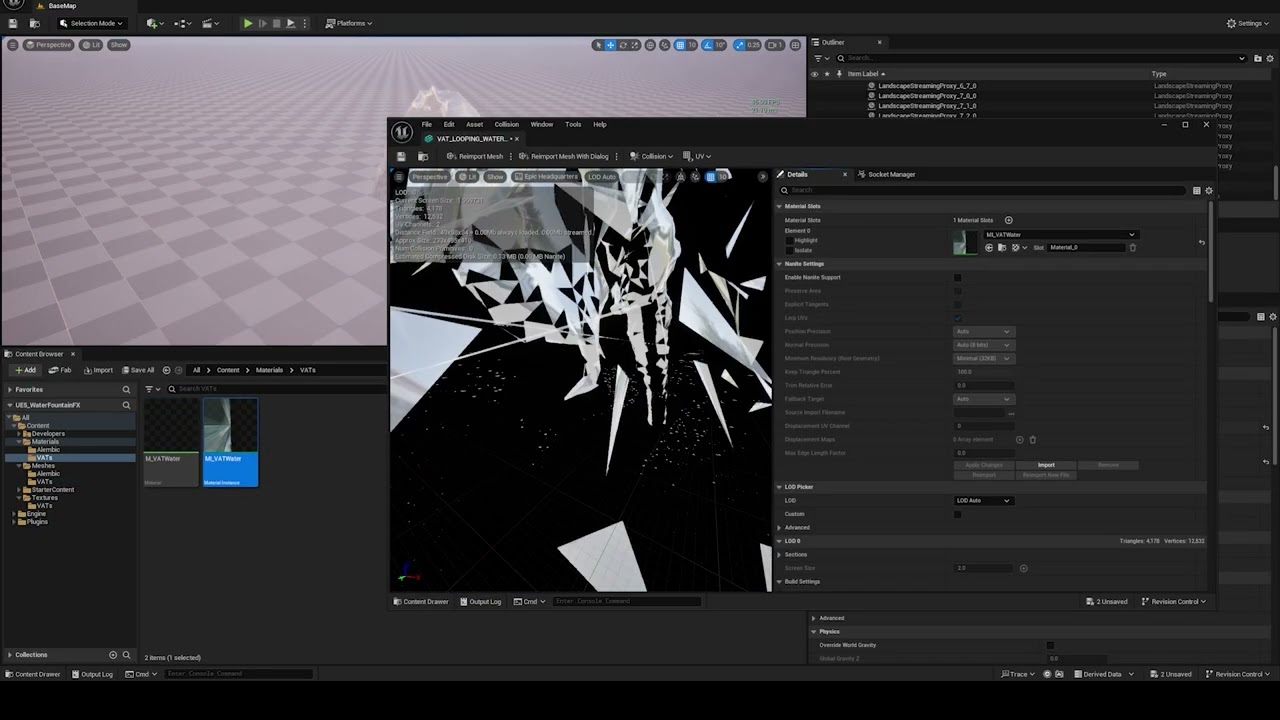Open the Platforms dropdown
The width and height of the screenshot is (1280, 720).
click(349, 23)
